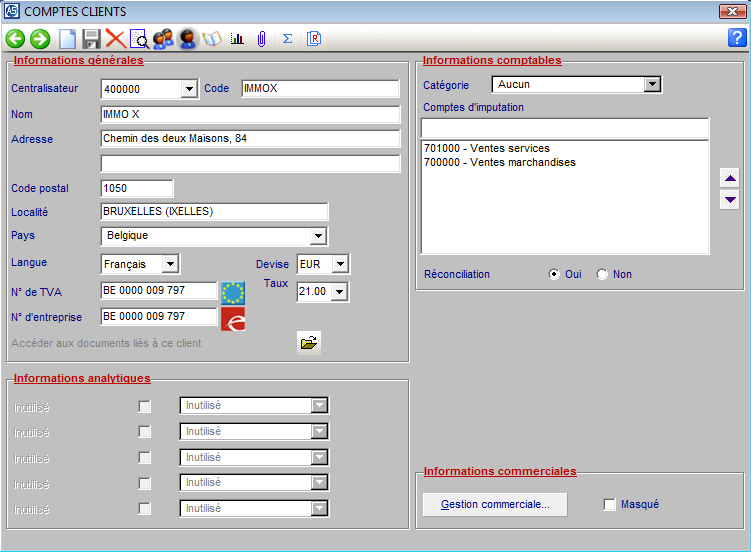Viewport: 751px width, 552px height.
Task: Open linked documents folder icon
Action: (309, 343)
